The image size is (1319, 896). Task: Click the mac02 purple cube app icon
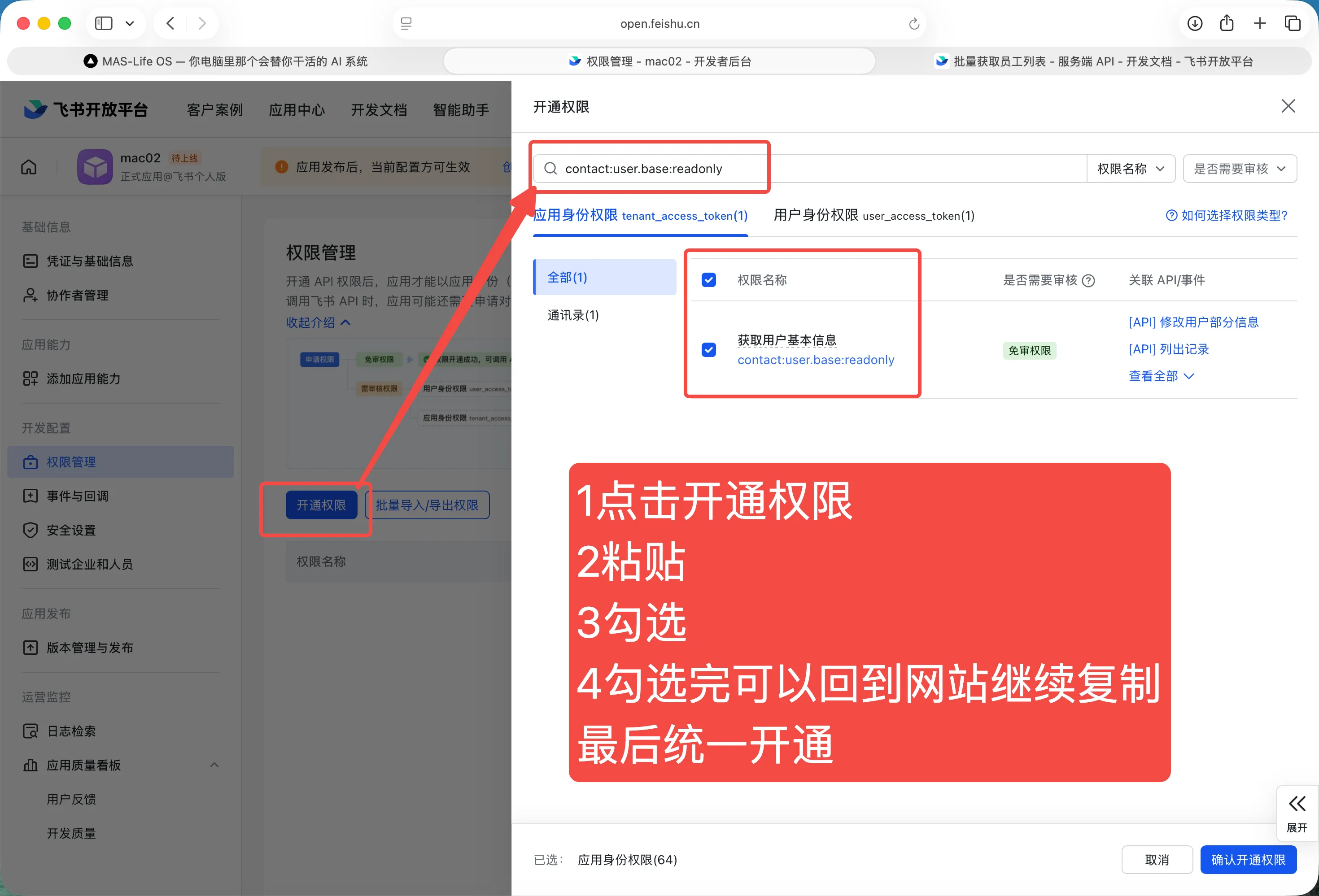(95, 166)
